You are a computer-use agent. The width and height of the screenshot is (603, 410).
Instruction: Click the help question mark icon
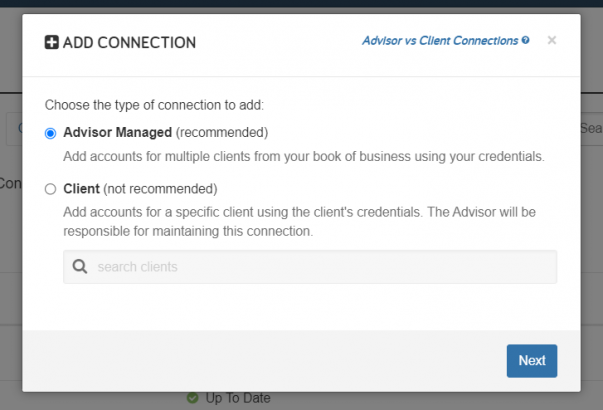[525, 40]
